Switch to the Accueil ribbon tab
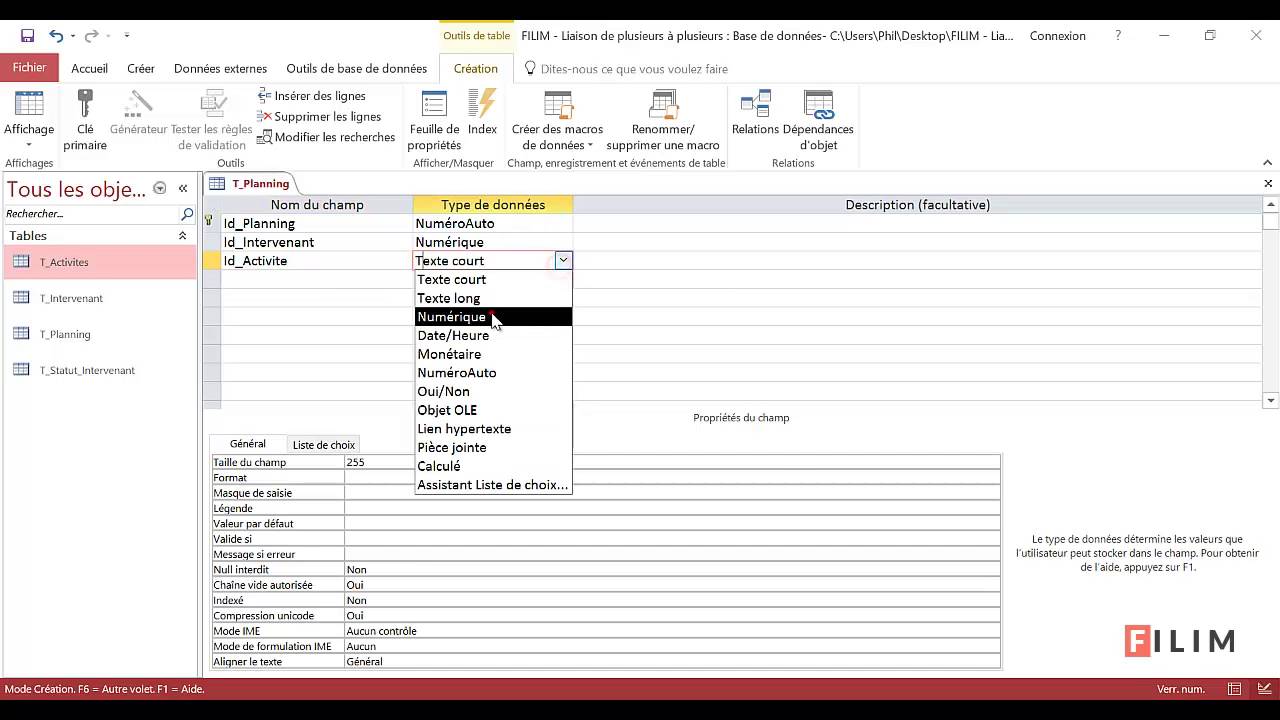This screenshot has height=720, width=1280. tap(90, 69)
